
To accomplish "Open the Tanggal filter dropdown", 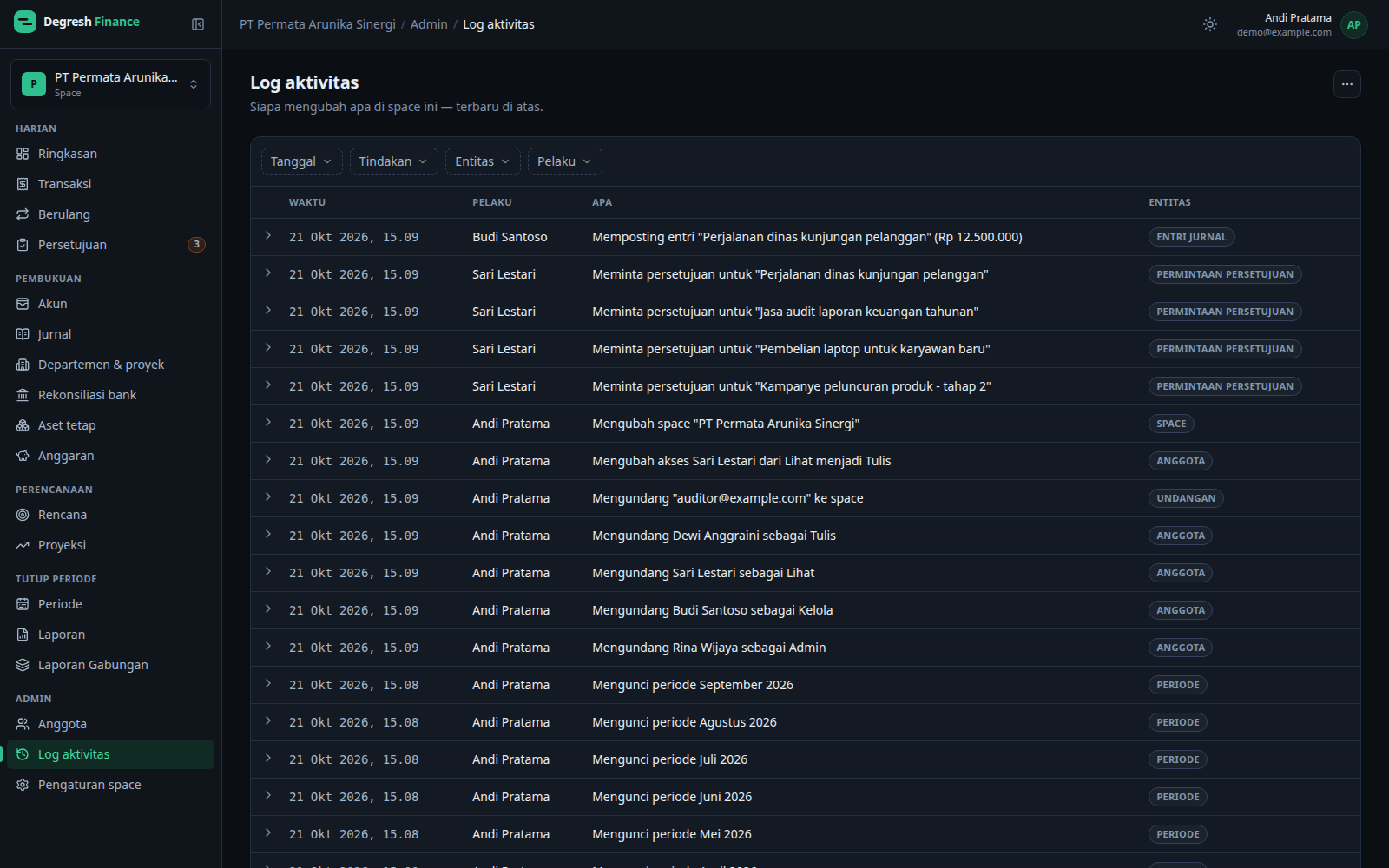I will pos(301,161).
